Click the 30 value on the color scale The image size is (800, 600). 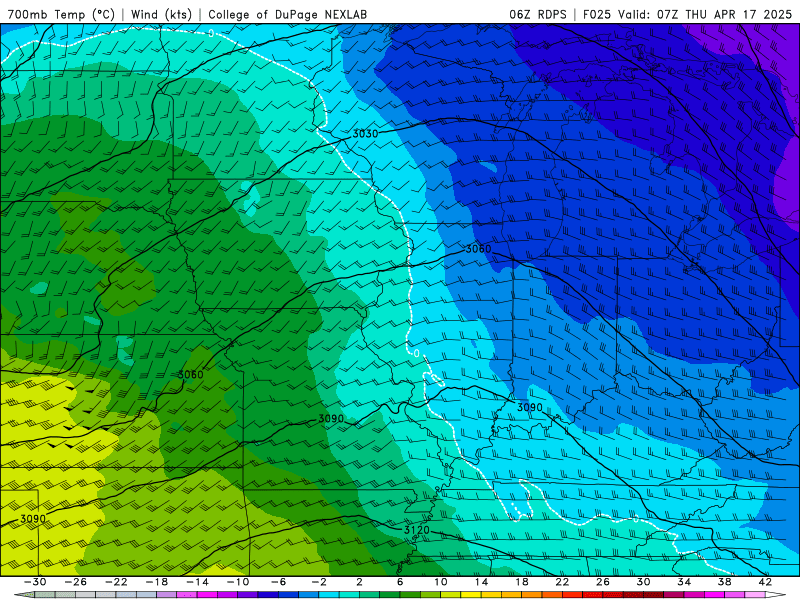coord(643,582)
